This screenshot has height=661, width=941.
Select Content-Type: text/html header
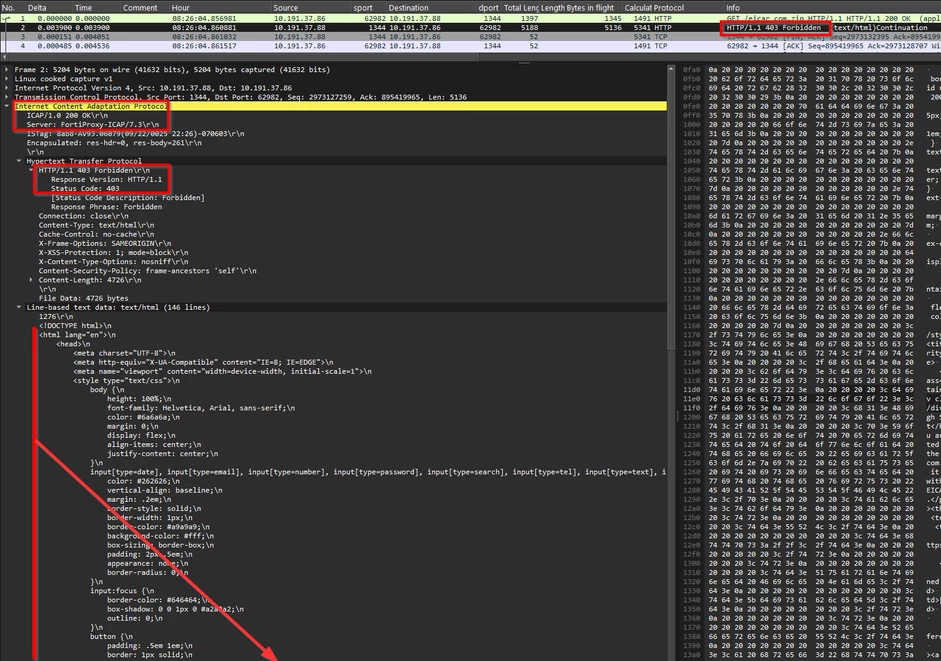pos(97,225)
